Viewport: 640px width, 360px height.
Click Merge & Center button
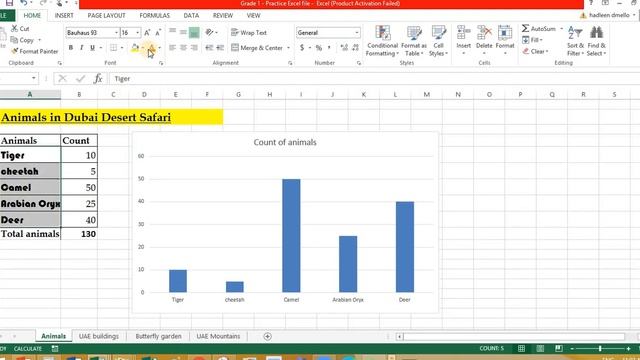pyautogui.click(x=257, y=48)
